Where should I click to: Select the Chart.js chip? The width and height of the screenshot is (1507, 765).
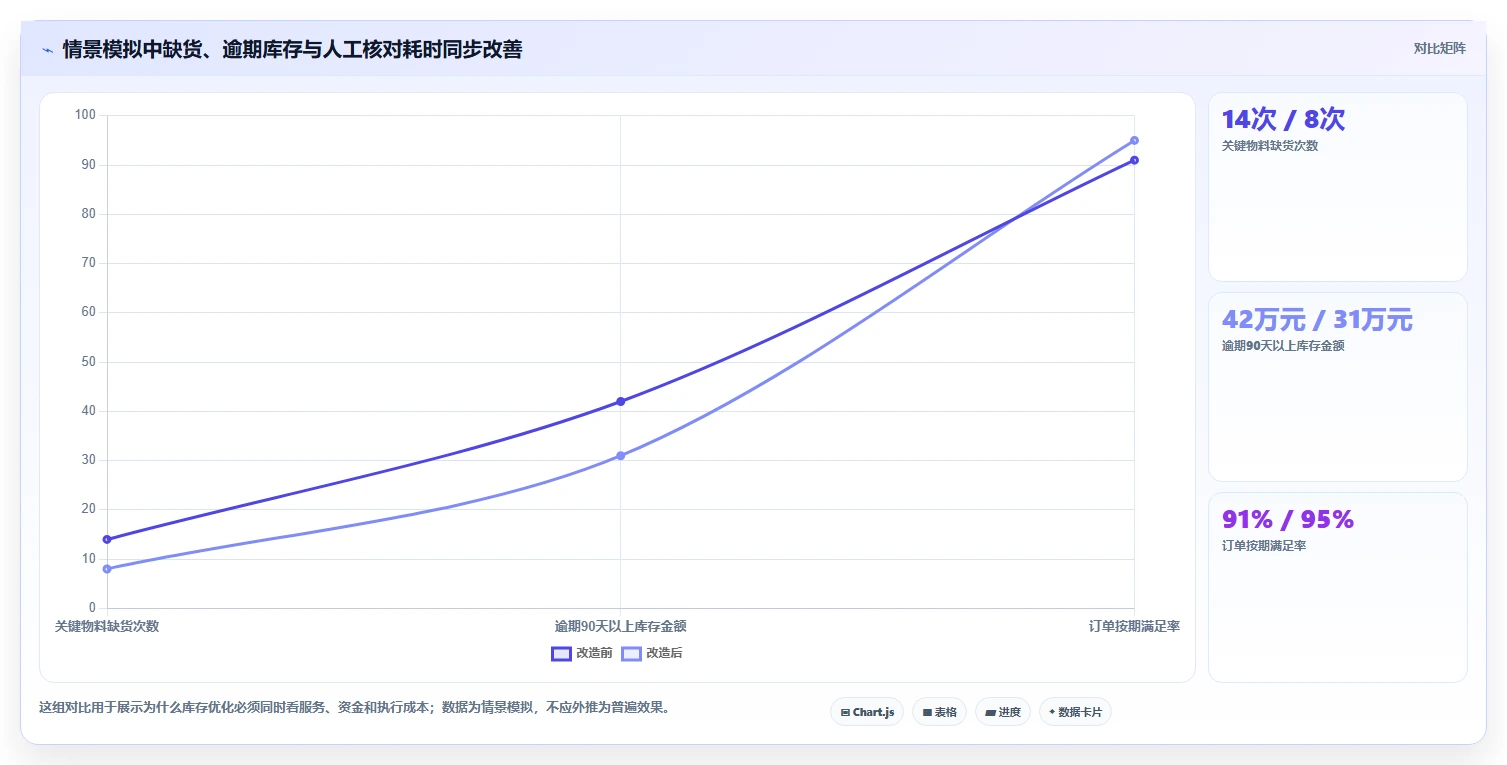pyautogui.click(x=867, y=712)
